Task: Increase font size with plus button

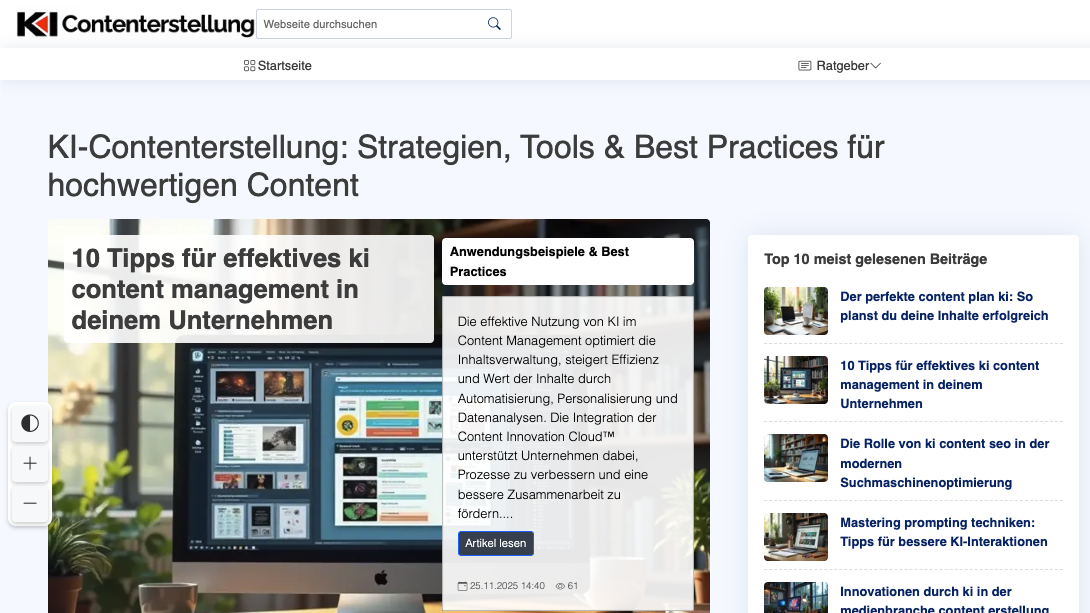Action: tap(30, 463)
